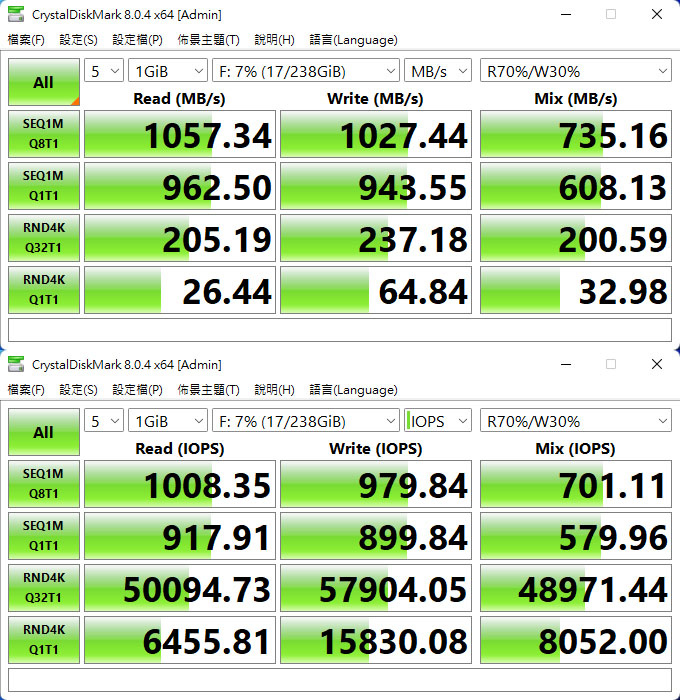This screenshot has width=680, height=700.
Task: Open 1GiB test size dropdown in top window
Action: (168, 71)
